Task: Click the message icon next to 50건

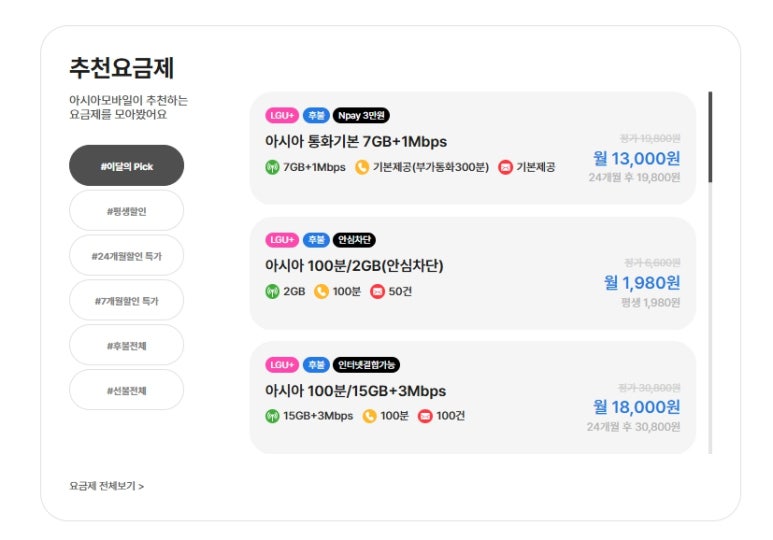Action: click(x=377, y=292)
